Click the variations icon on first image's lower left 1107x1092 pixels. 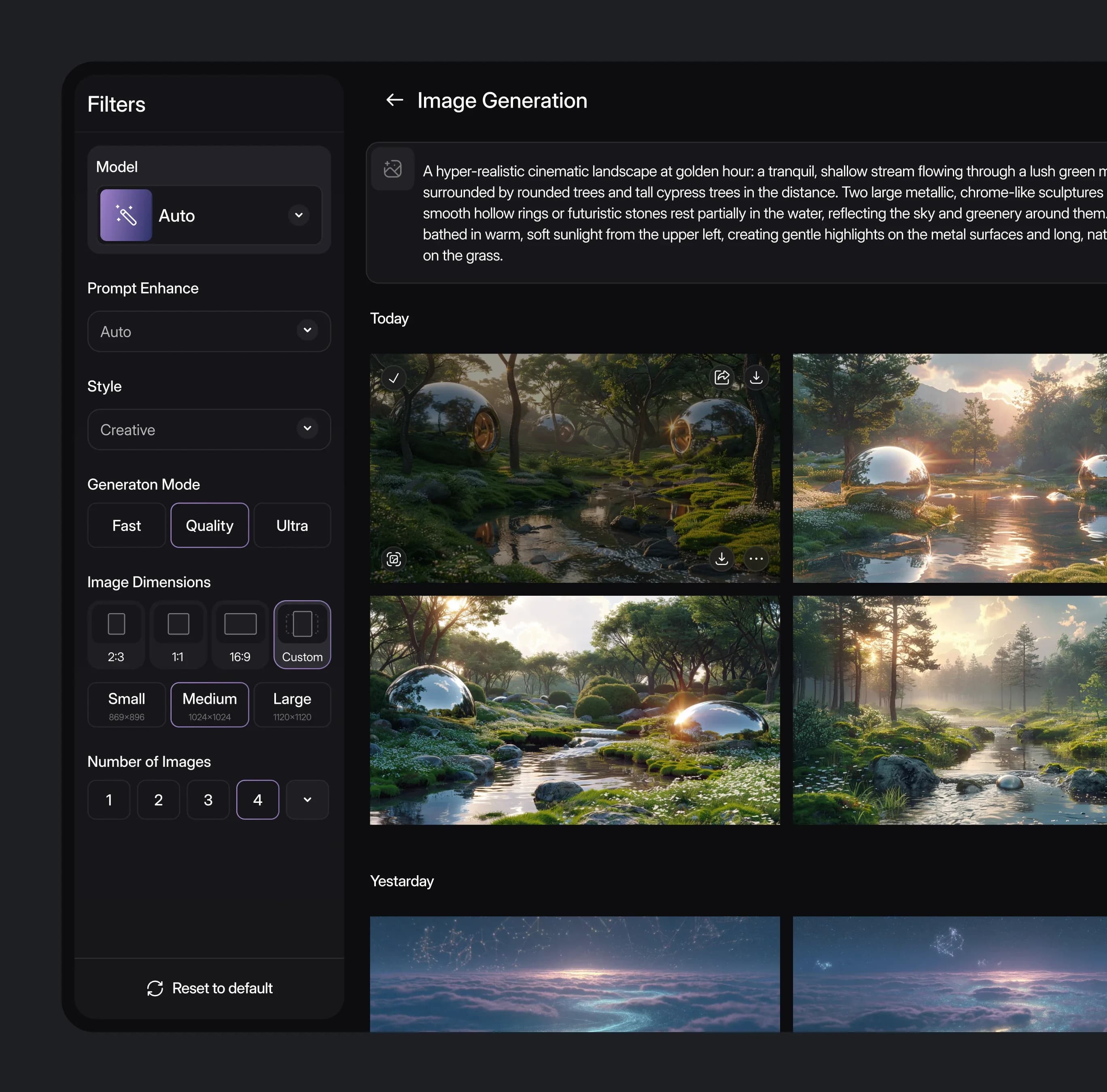pyautogui.click(x=394, y=559)
